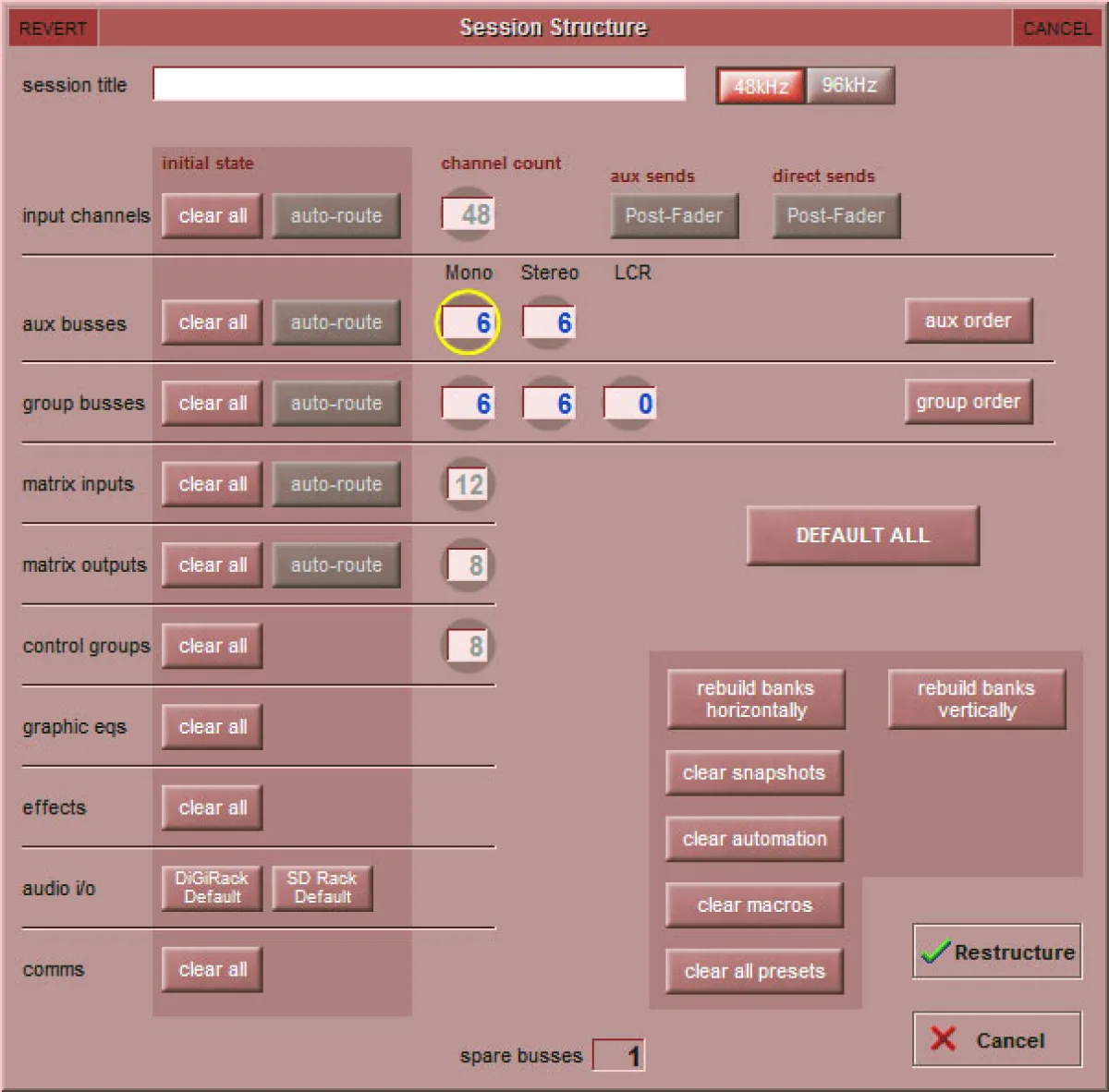Toggle the aux sends Post-Fader button

(675, 215)
